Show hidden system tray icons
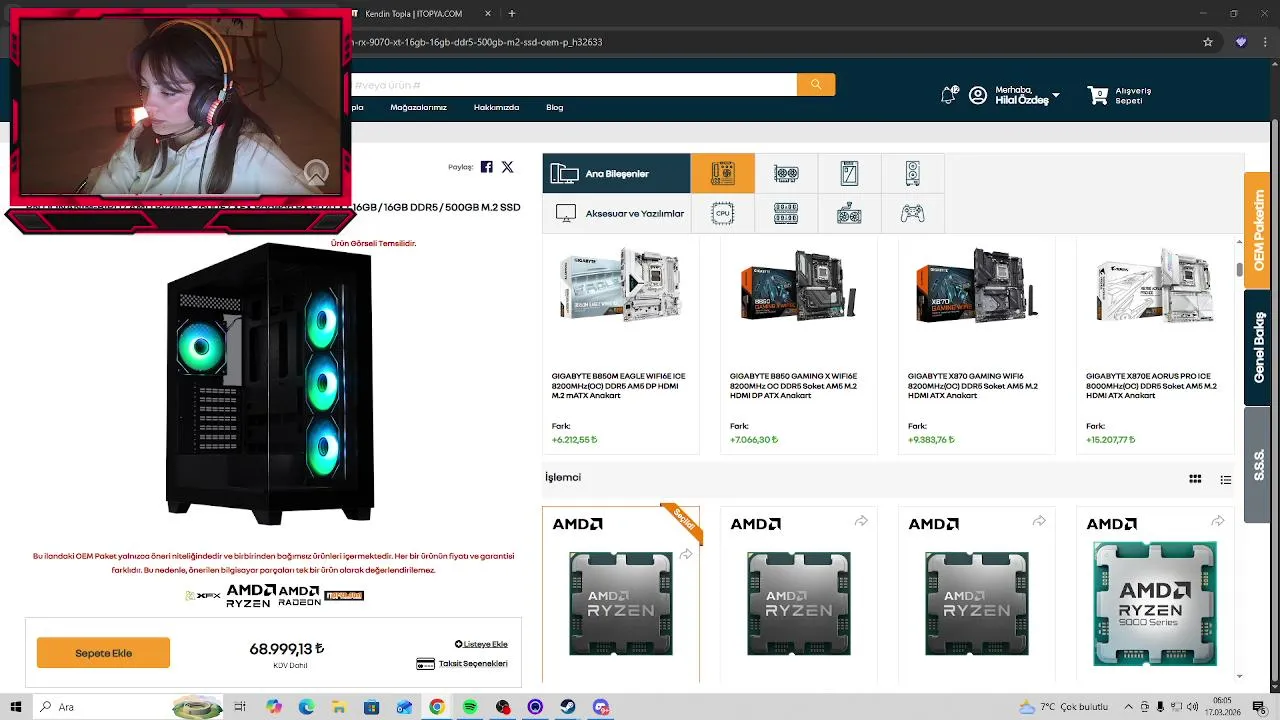 pyautogui.click(x=1129, y=707)
